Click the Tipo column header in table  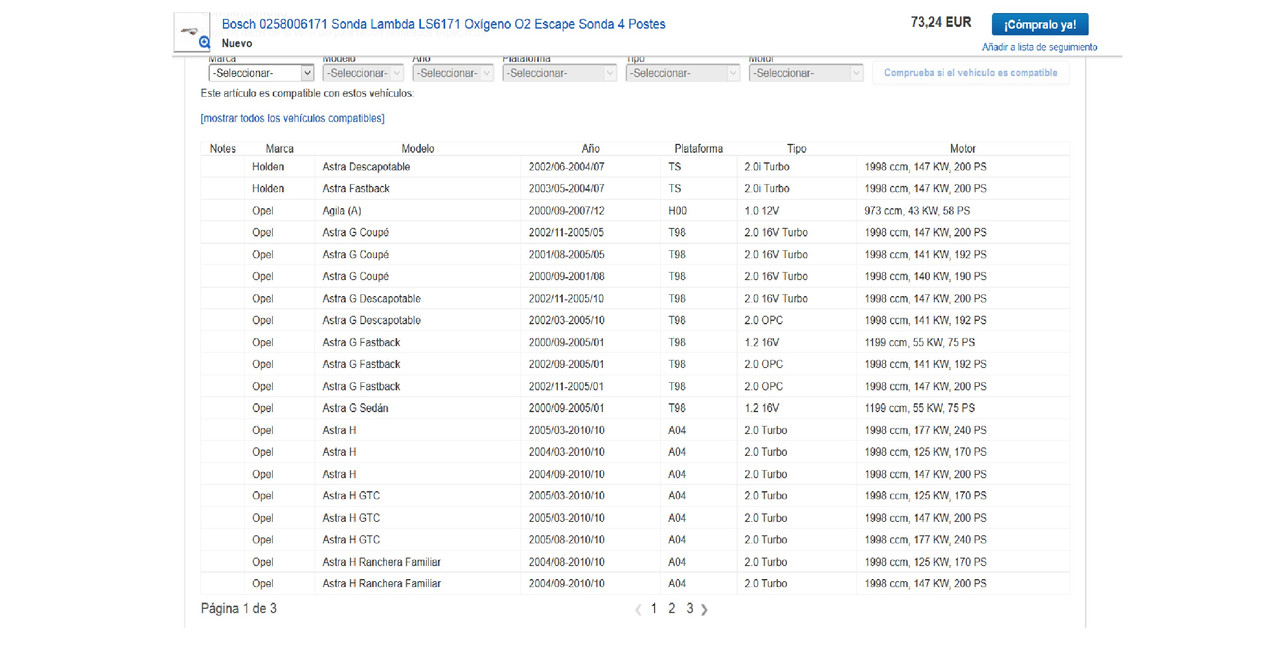click(797, 149)
